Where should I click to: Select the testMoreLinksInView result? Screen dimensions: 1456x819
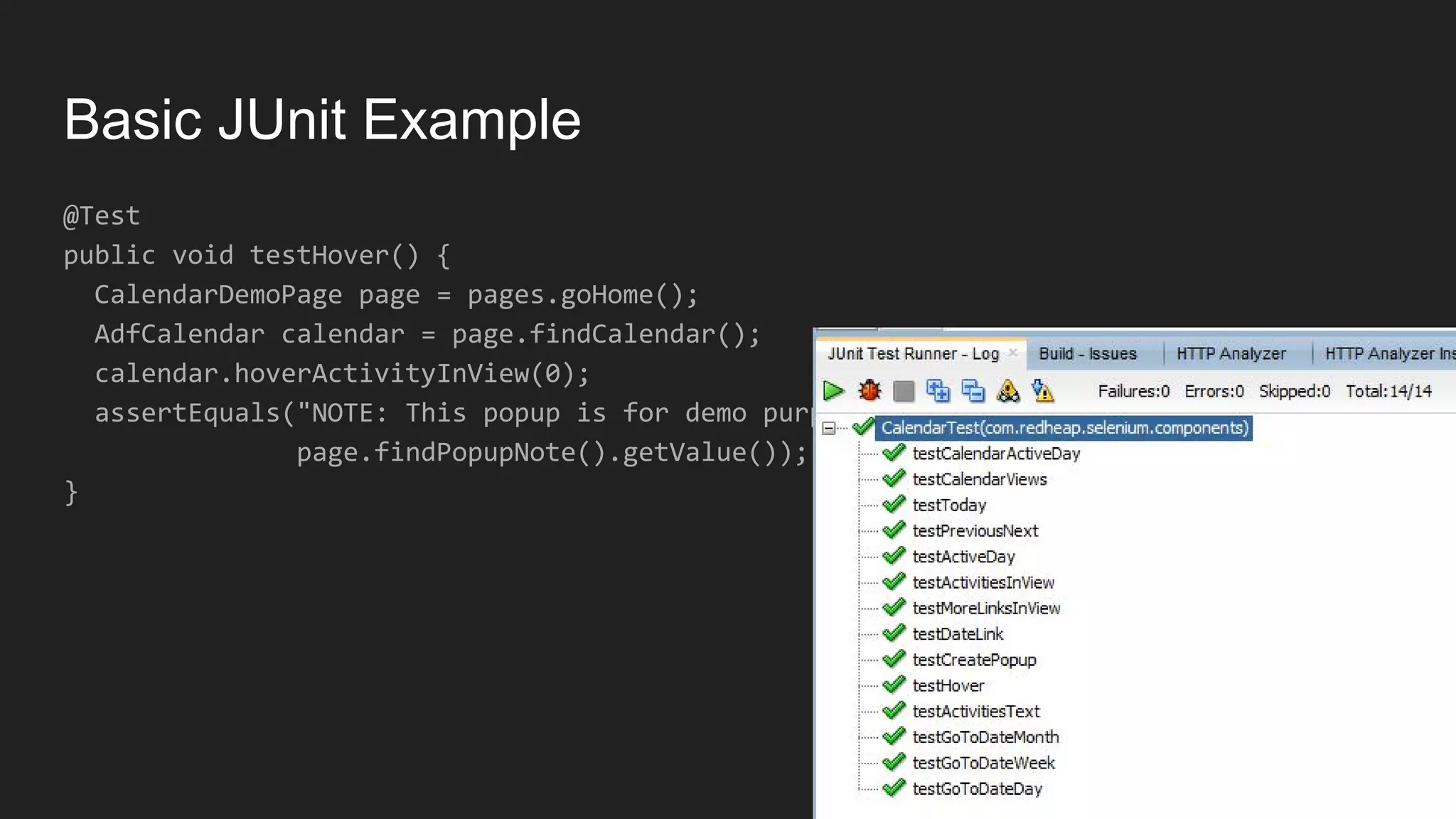[x=986, y=608]
